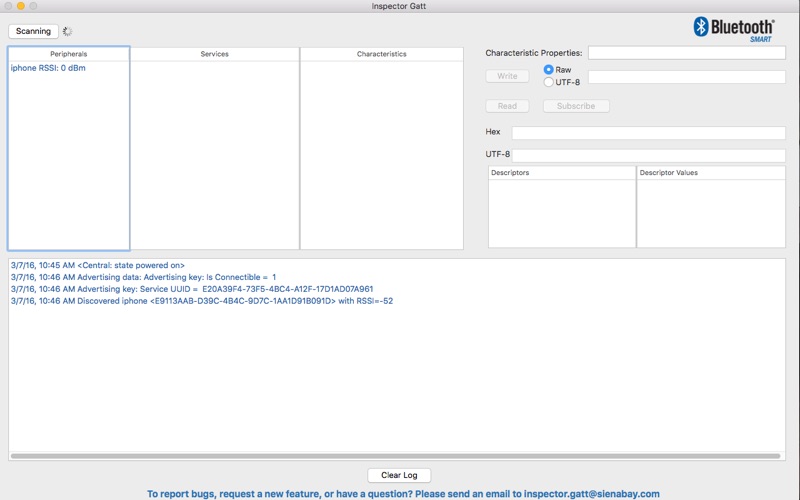Click the 'Discovered iphone' log line
Viewport: 800px width, 500px height.
(202, 301)
